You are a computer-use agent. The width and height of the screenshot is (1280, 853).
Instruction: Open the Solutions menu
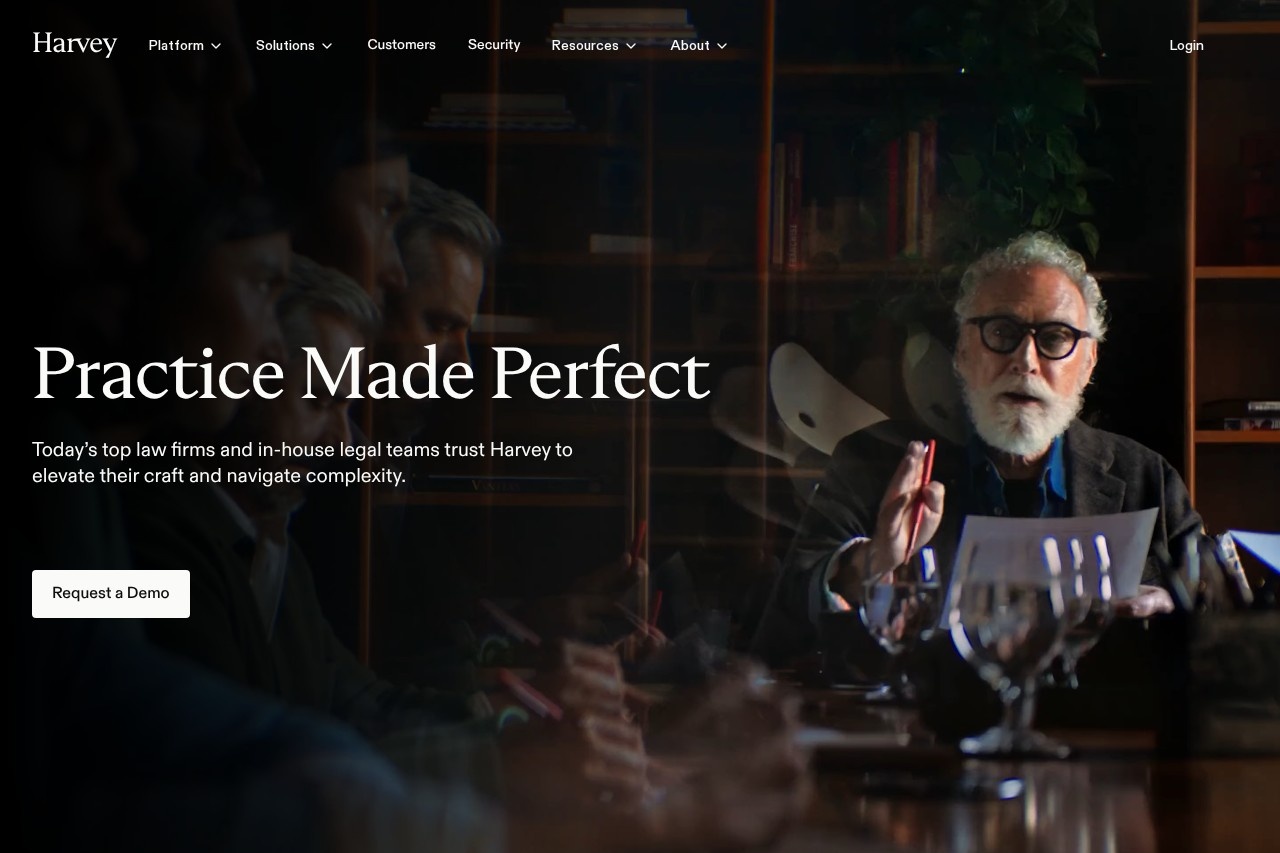click(294, 46)
